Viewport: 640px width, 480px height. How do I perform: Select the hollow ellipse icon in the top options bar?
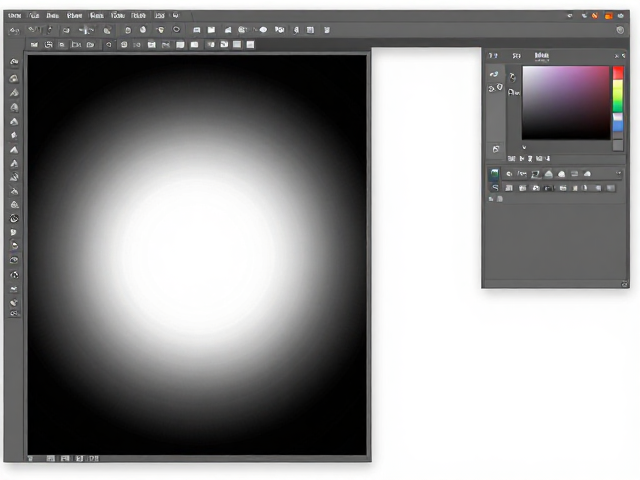[x=176, y=29]
